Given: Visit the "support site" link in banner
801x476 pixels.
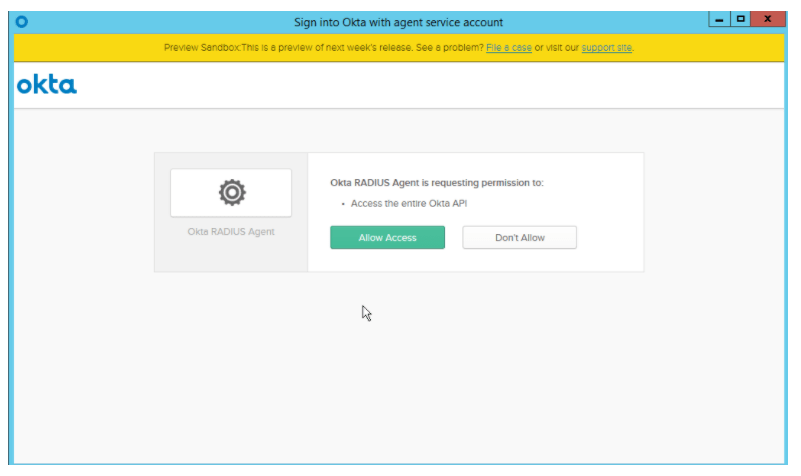Looking at the screenshot, I should coord(606,48).
